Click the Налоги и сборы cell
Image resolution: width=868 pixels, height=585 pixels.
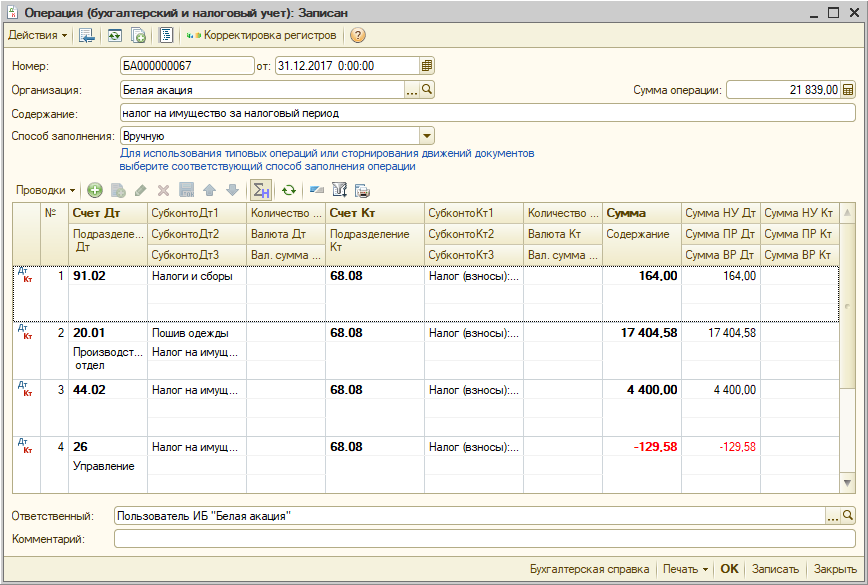[x=197, y=276]
